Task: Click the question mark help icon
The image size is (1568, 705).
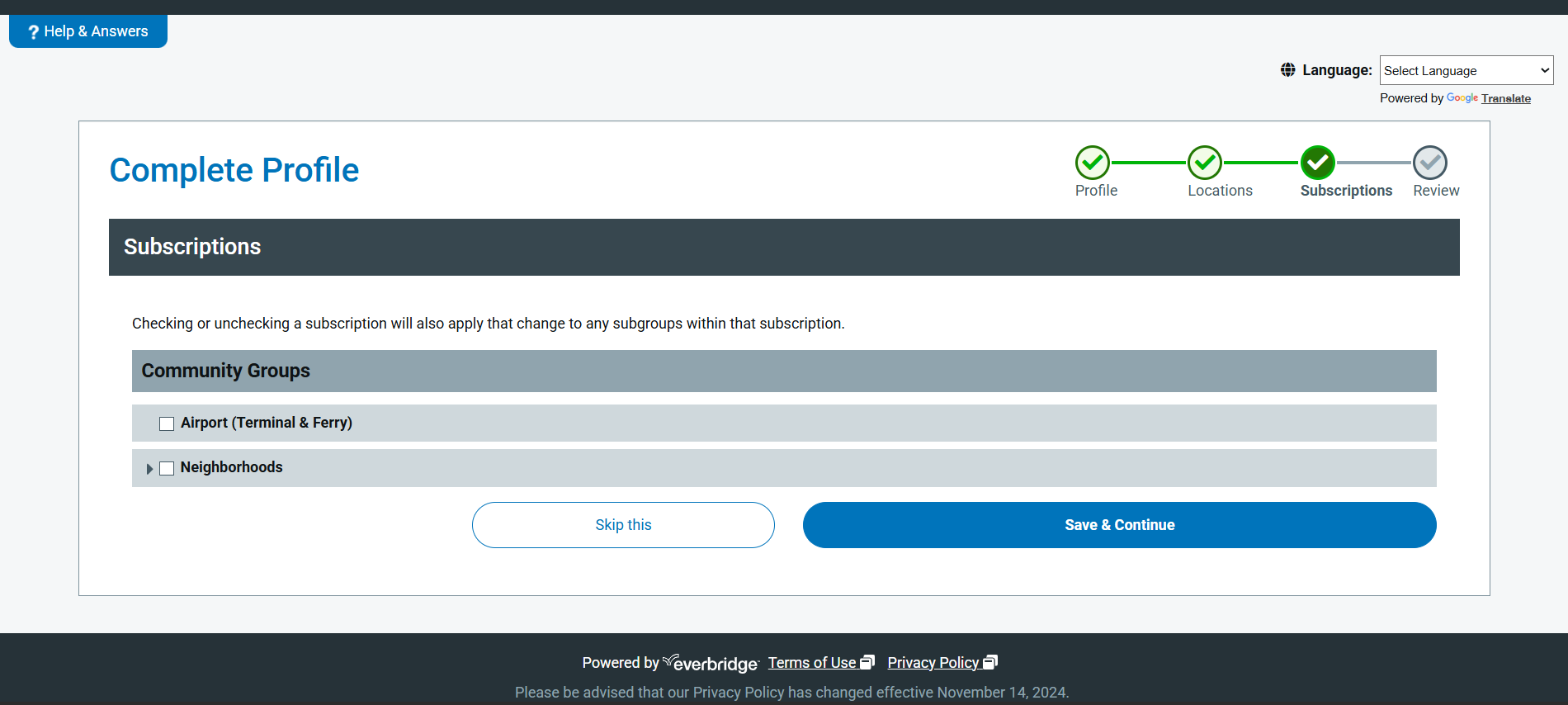Action: [x=33, y=32]
